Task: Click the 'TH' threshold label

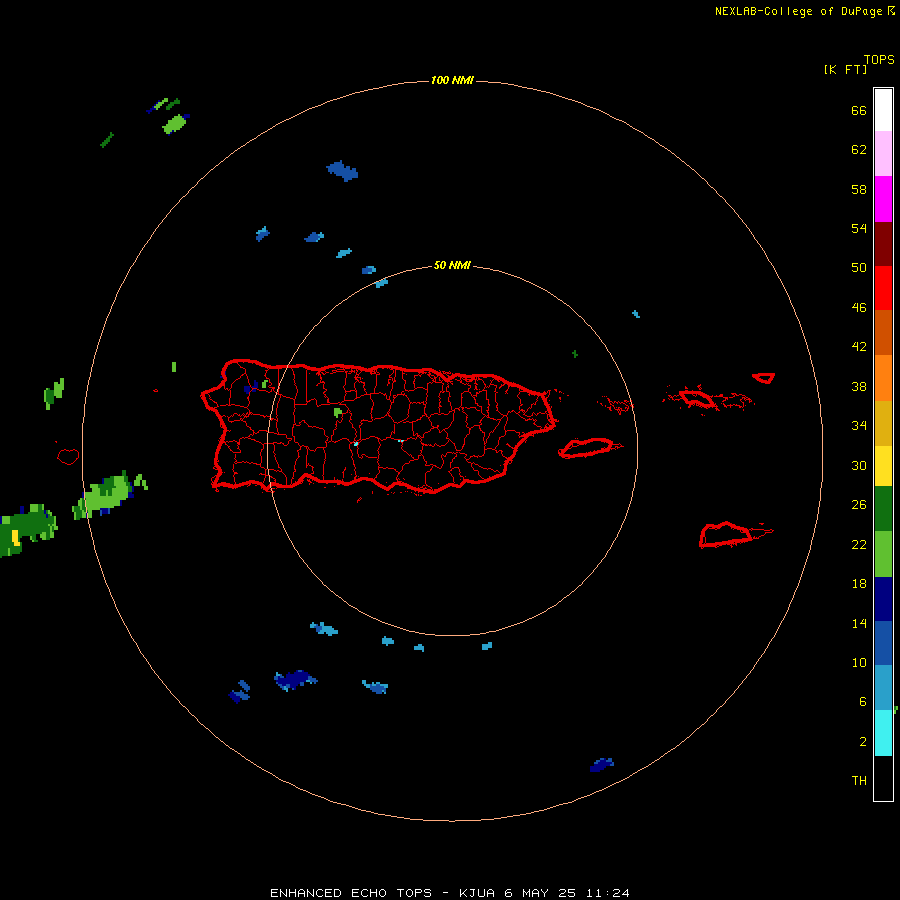Action: [x=859, y=781]
